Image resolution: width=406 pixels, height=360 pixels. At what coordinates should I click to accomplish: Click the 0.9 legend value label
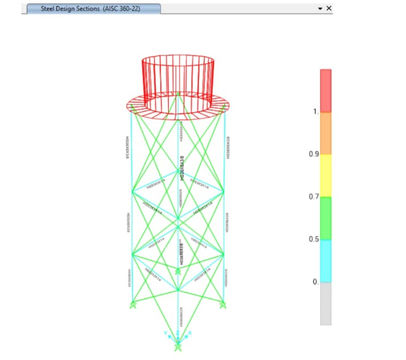pos(314,154)
